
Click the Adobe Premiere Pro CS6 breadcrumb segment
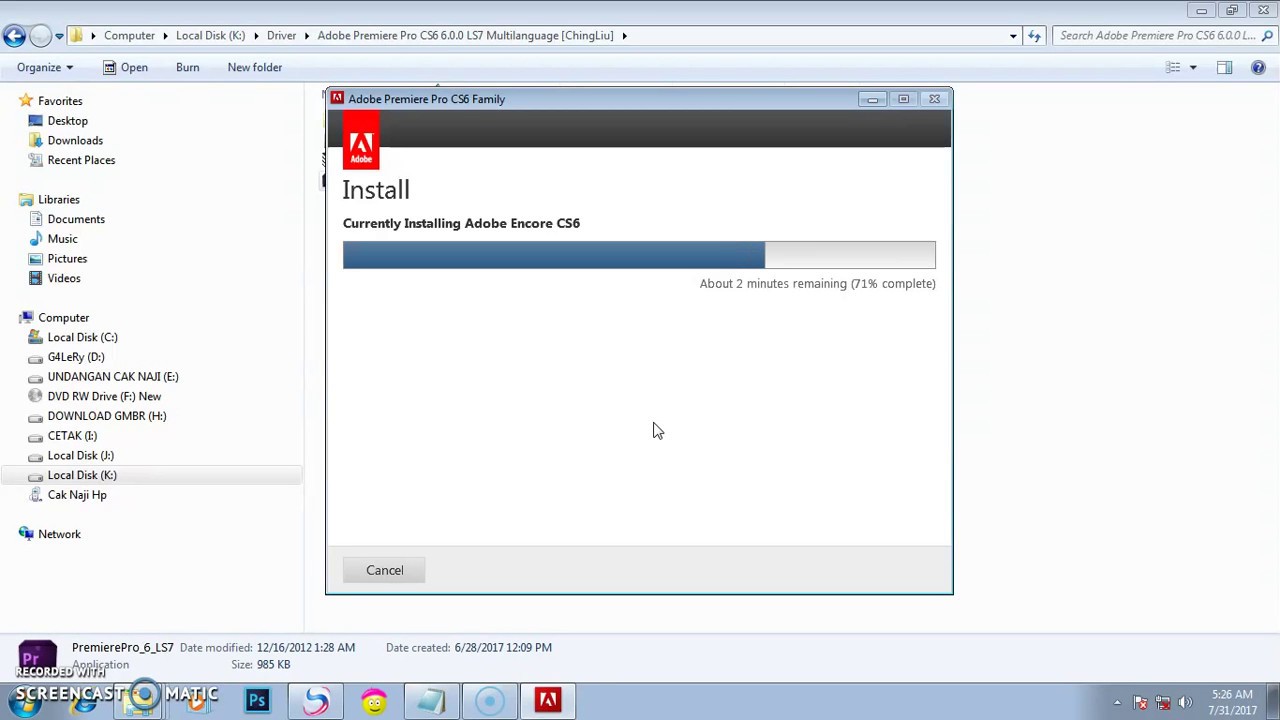465,35
